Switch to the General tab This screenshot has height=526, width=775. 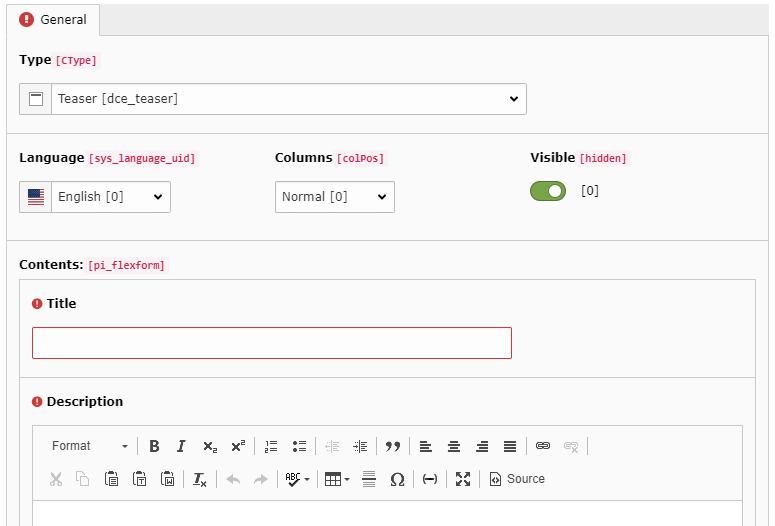54,19
